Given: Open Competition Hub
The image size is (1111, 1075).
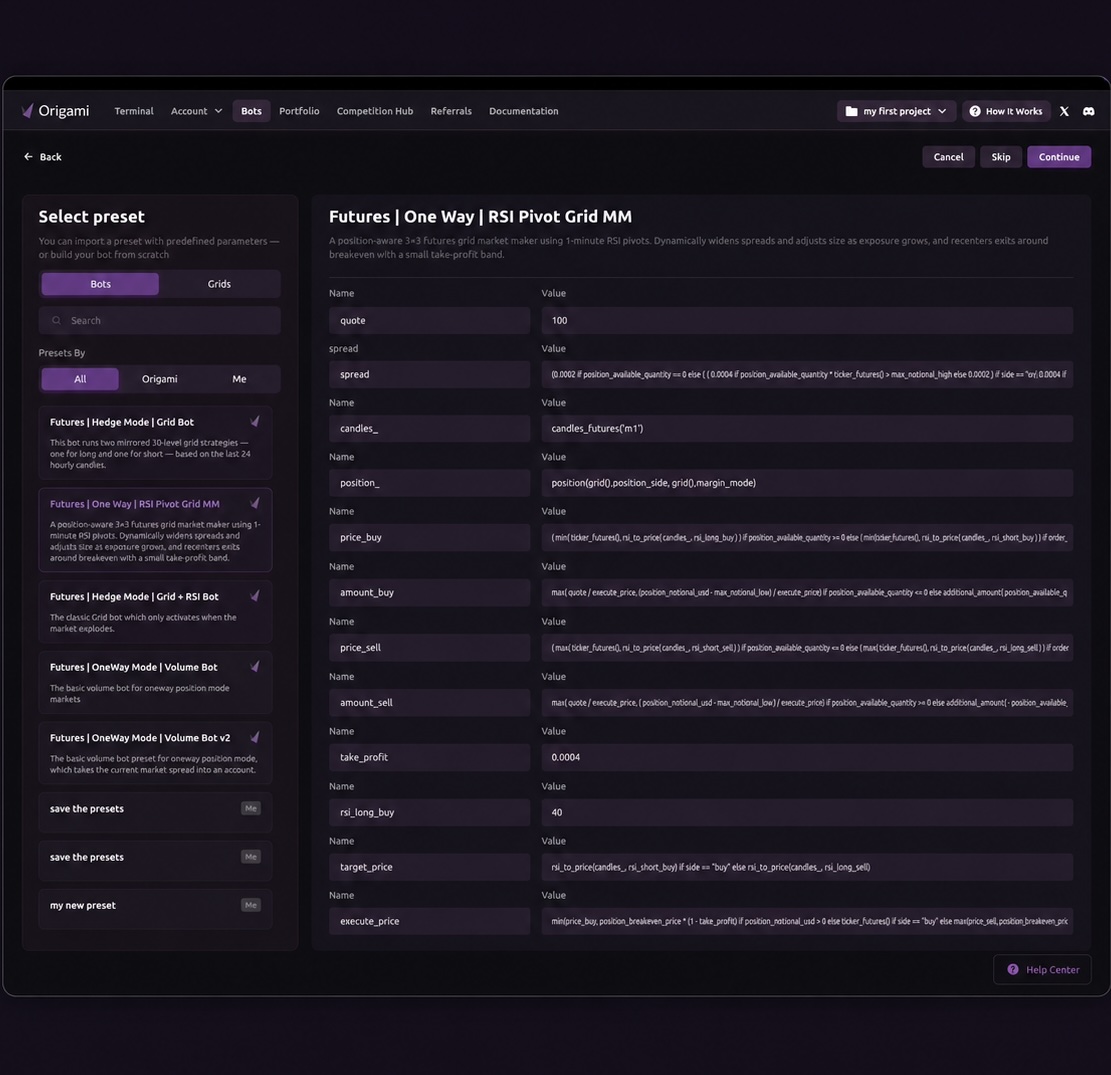Looking at the screenshot, I should (x=375, y=111).
